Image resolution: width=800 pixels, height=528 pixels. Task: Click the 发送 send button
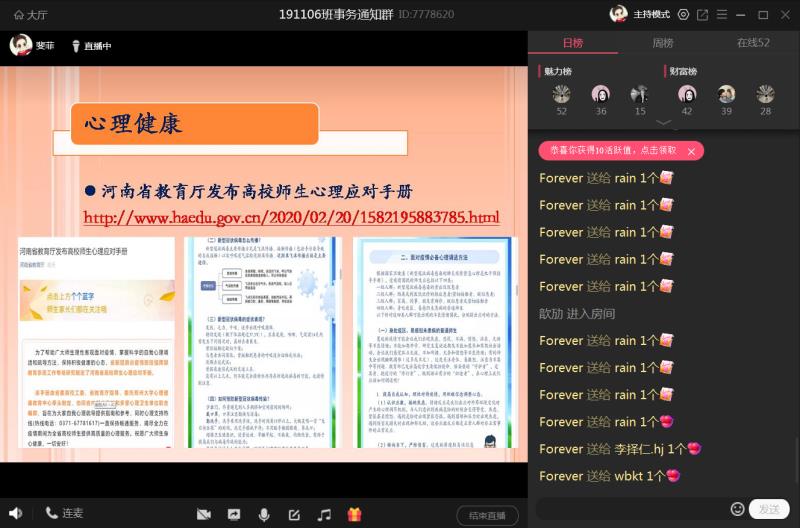click(x=769, y=509)
